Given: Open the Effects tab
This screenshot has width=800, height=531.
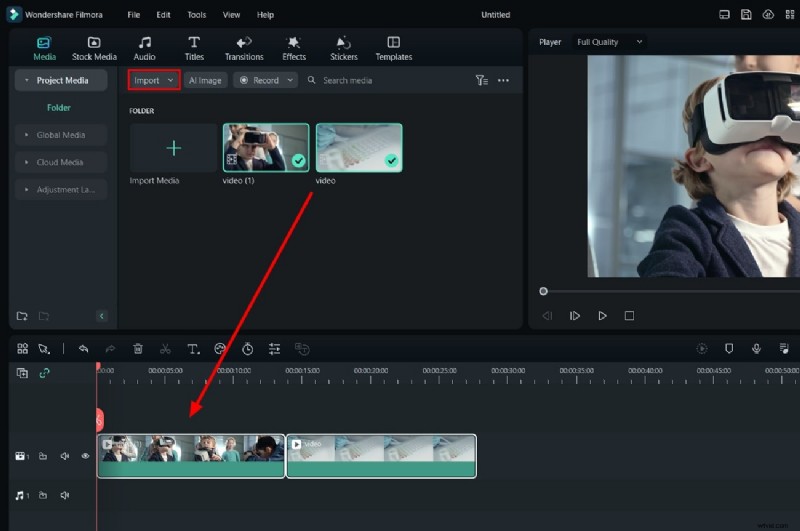Looking at the screenshot, I should coord(294,49).
